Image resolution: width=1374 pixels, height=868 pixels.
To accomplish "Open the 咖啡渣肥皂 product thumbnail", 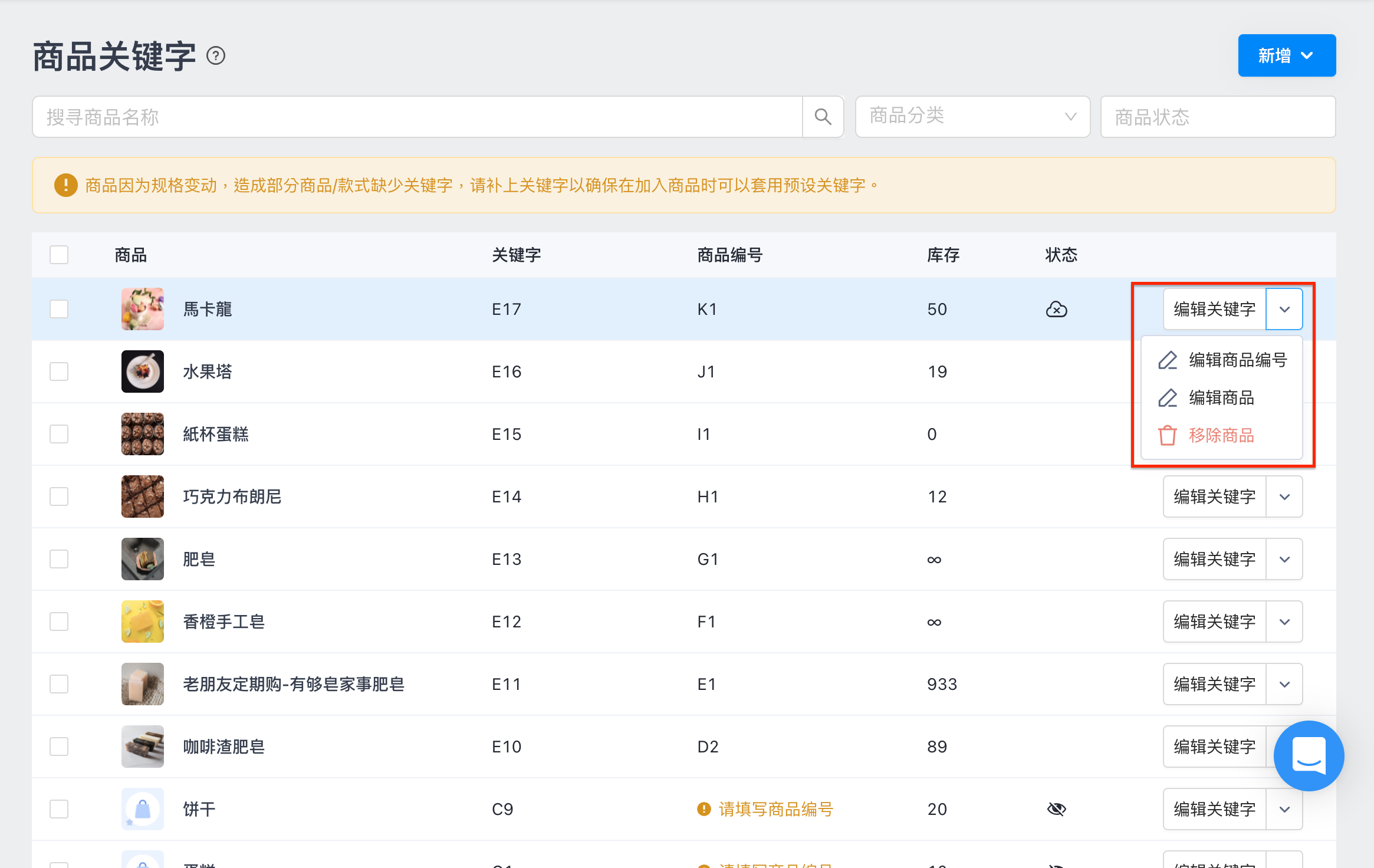I will click(x=143, y=747).
